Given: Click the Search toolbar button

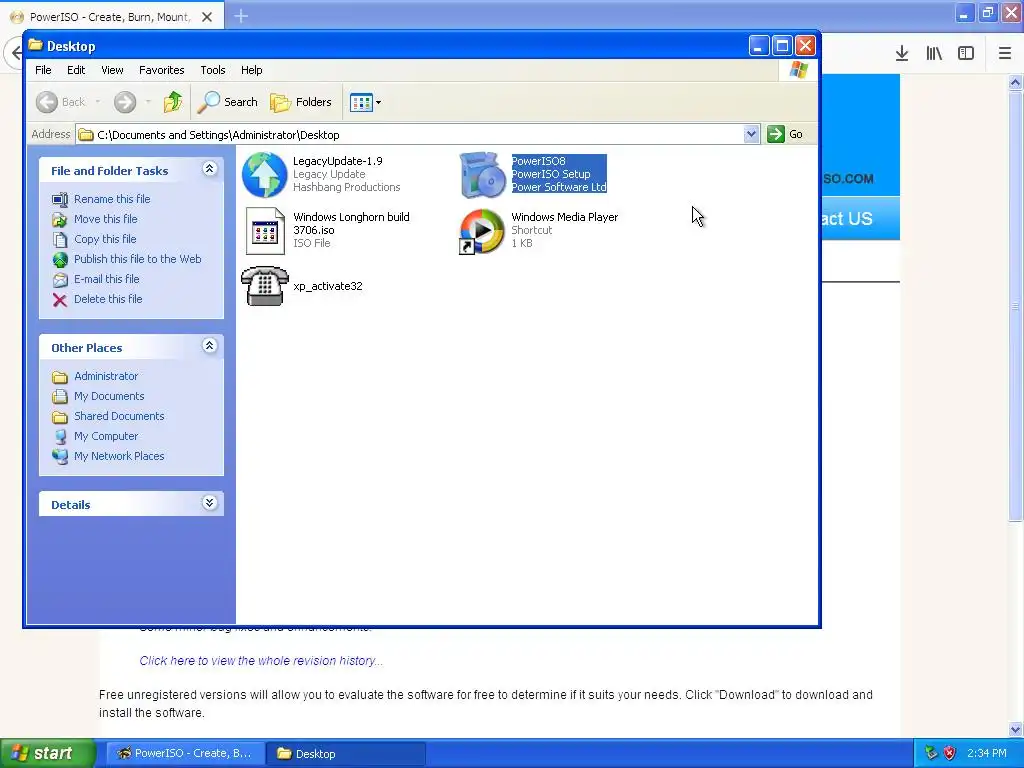Looking at the screenshot, I should (228, 102).
